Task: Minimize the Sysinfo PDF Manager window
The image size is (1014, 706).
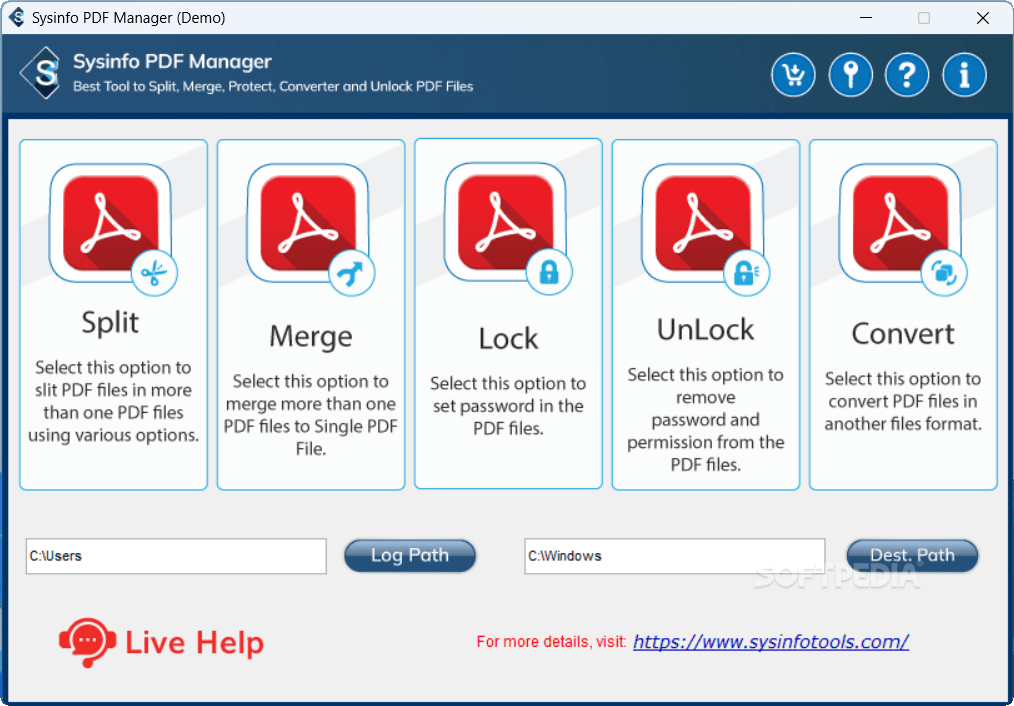Action: [x=865, y=17]
